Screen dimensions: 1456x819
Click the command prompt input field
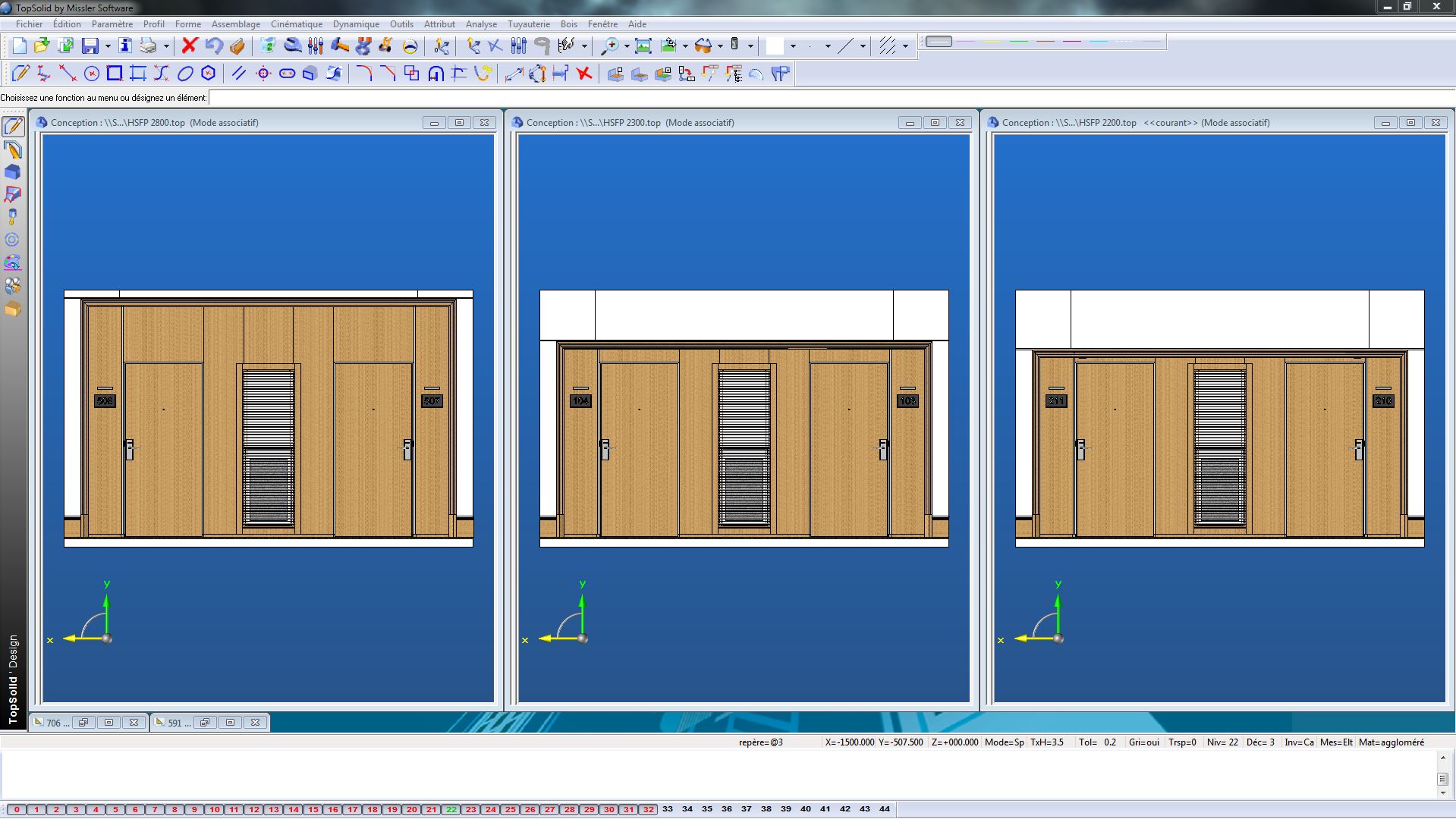tap(832, 98)
